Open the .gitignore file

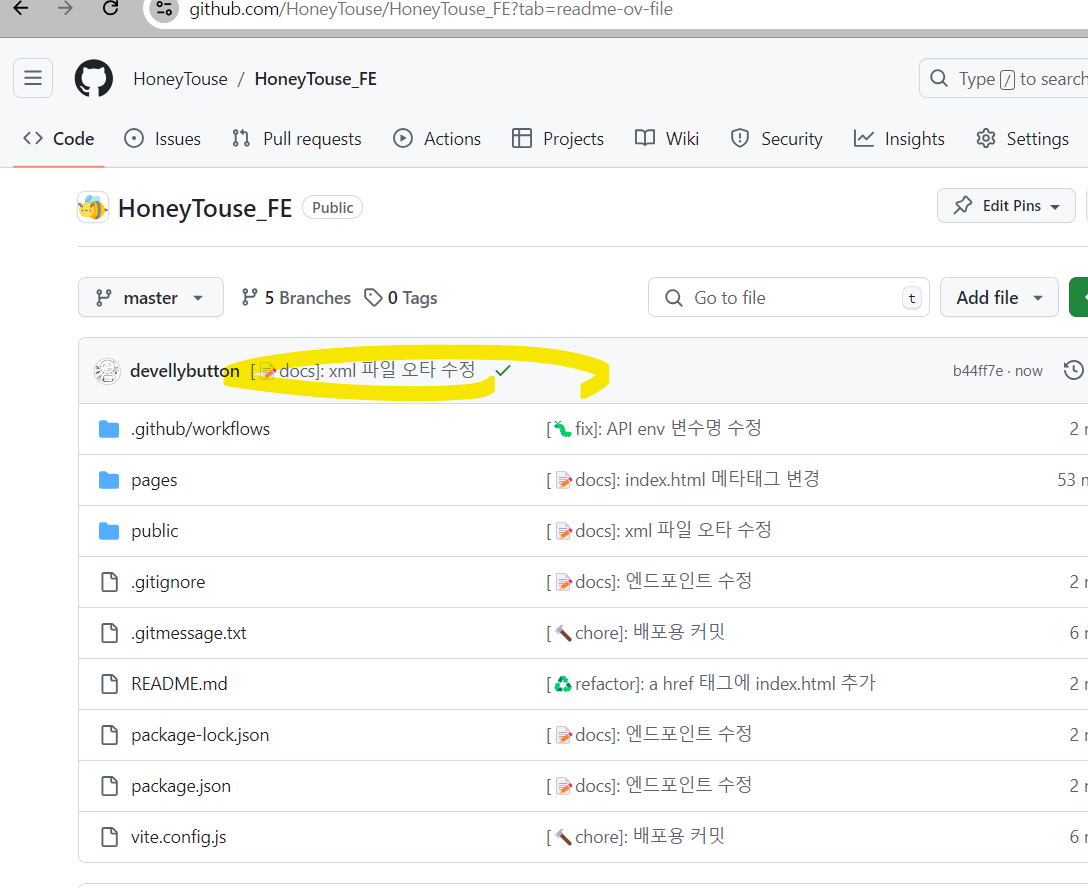click(x=168, y=582)
